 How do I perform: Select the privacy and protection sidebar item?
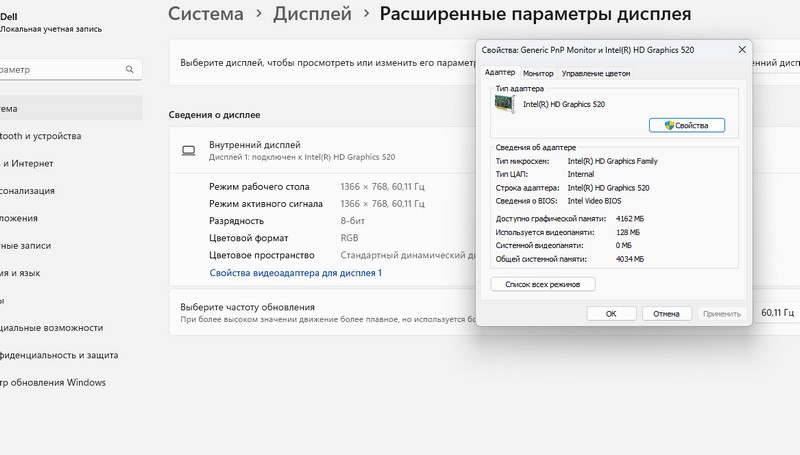pos(58,354)
